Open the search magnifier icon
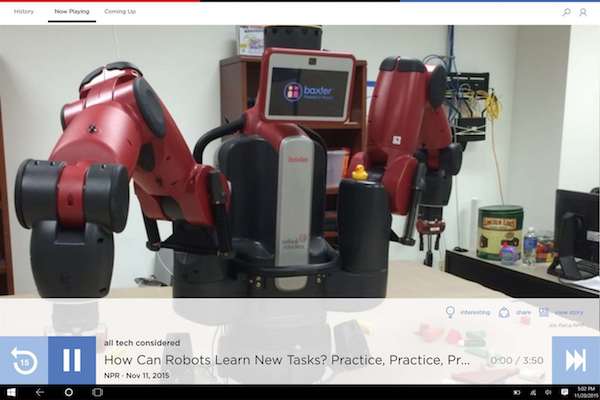 coord(566,12)
